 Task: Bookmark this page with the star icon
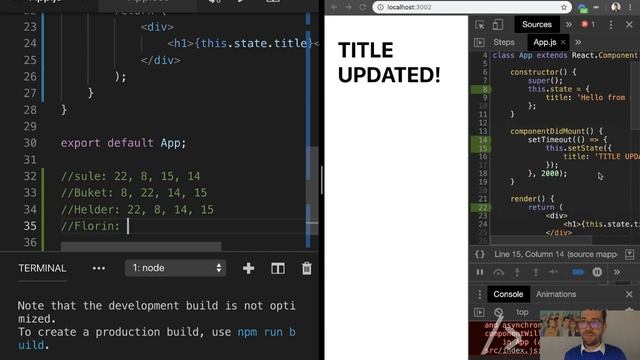point(564,7)
